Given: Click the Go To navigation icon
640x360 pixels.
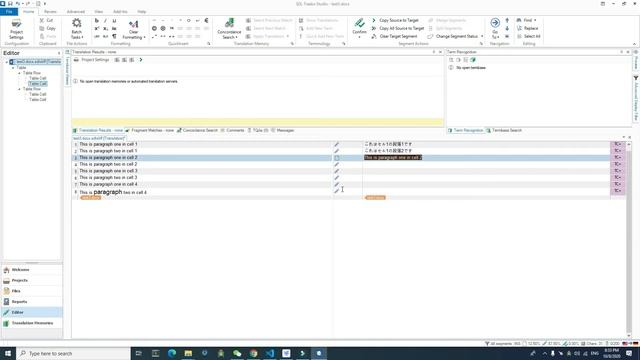Looking at the screenshot, I should click(x=495, y=23).
